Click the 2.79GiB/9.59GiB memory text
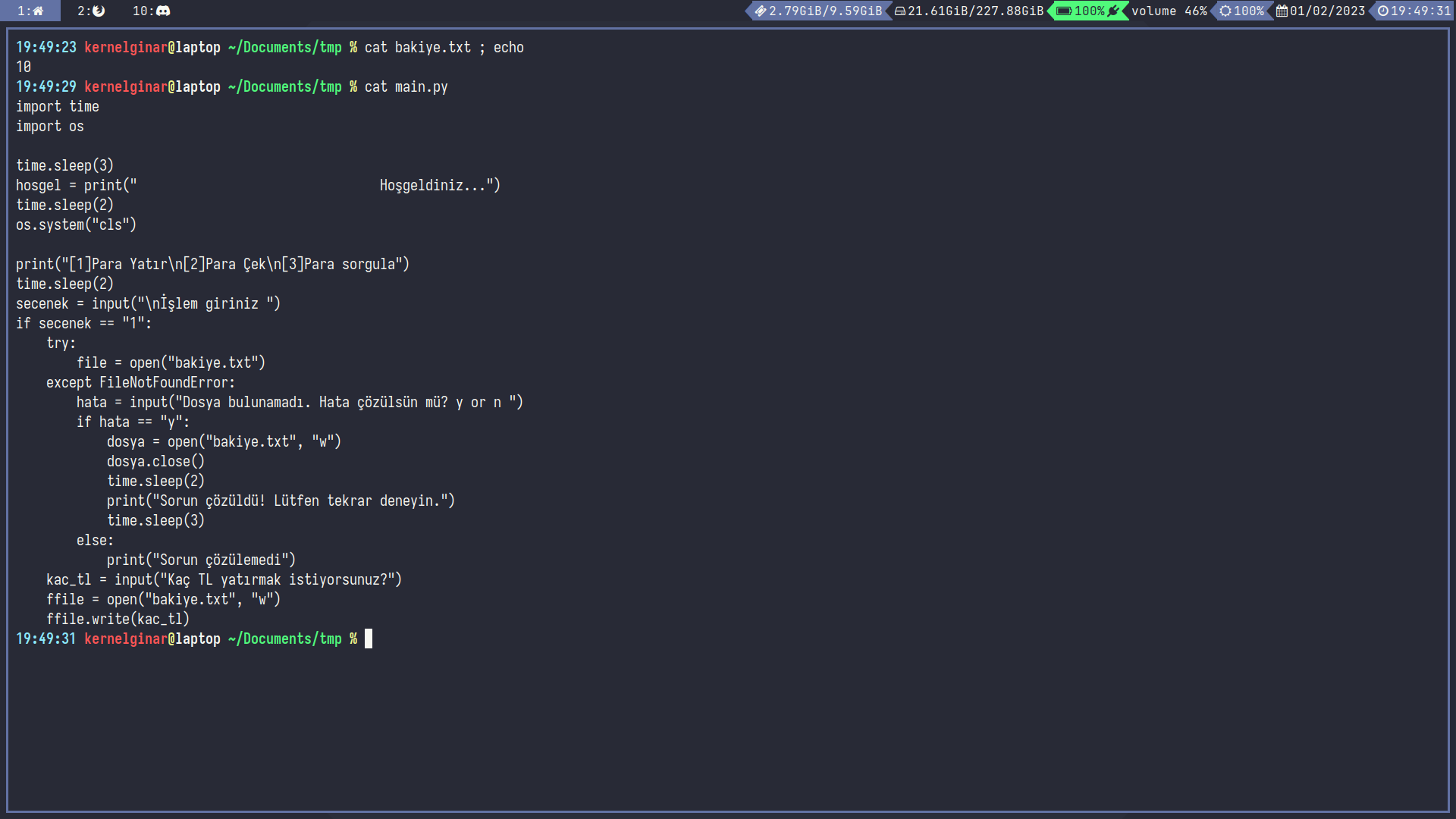 coord(825,11)
